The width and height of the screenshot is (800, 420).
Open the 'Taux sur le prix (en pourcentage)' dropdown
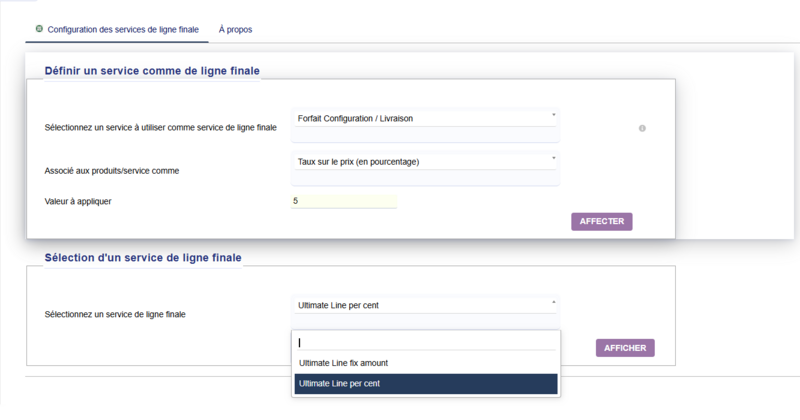pos(420,161)
